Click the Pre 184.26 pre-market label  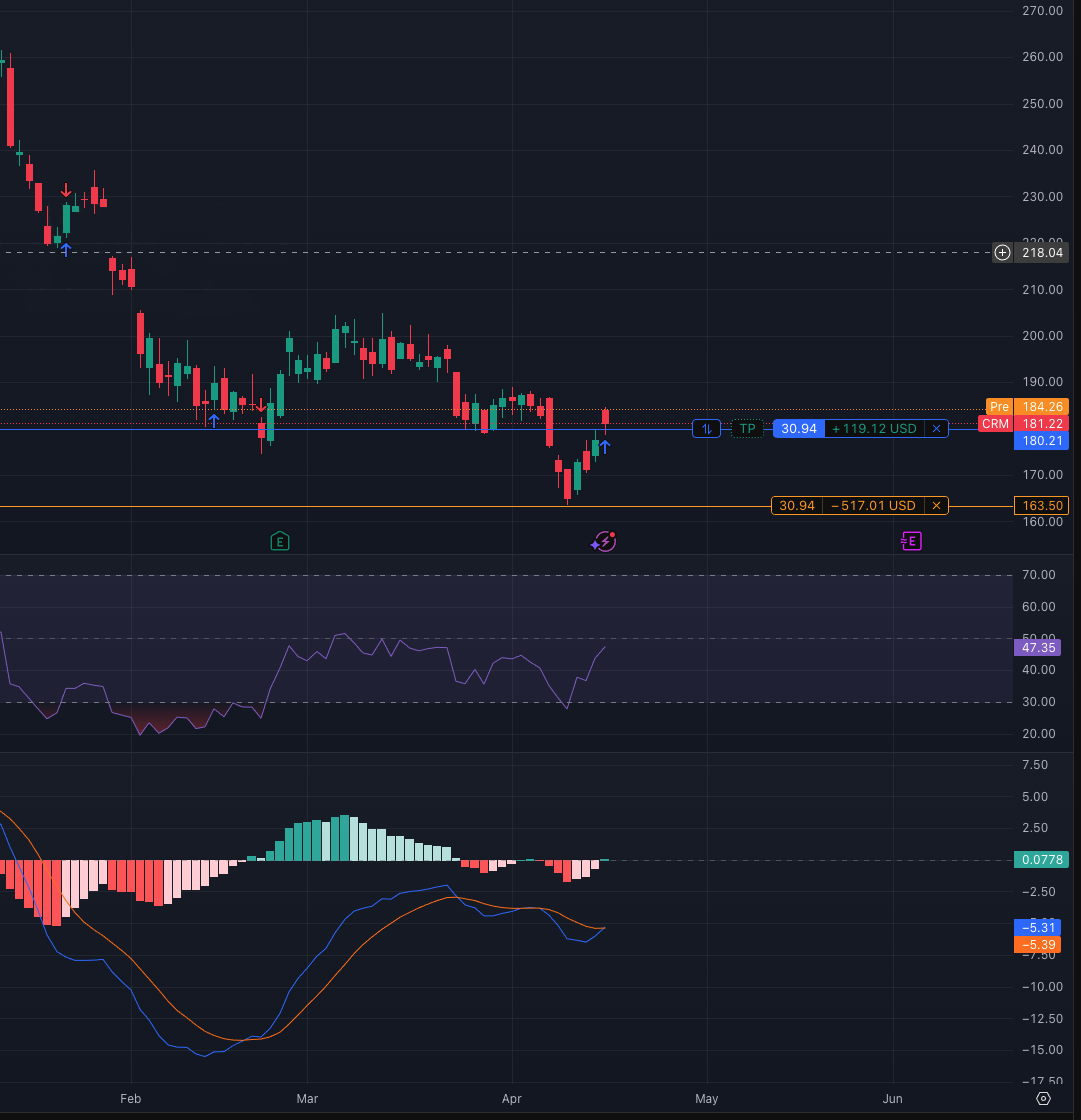1027,406
